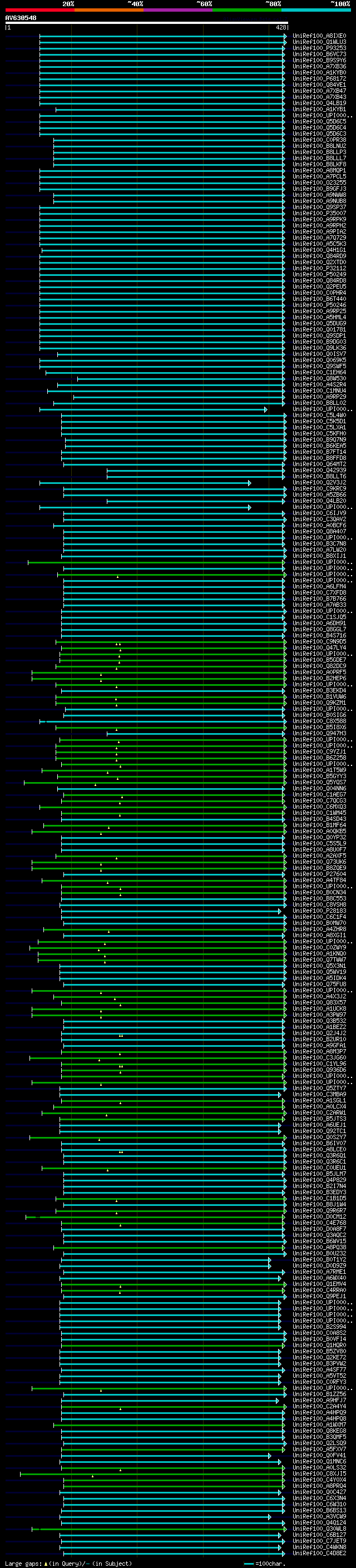Select the UniRef100_Q7TWW7 hit label
Image resolution: width=356 pixels, height=1568 pixels.
pyautogui.click(x=319, y=960)
